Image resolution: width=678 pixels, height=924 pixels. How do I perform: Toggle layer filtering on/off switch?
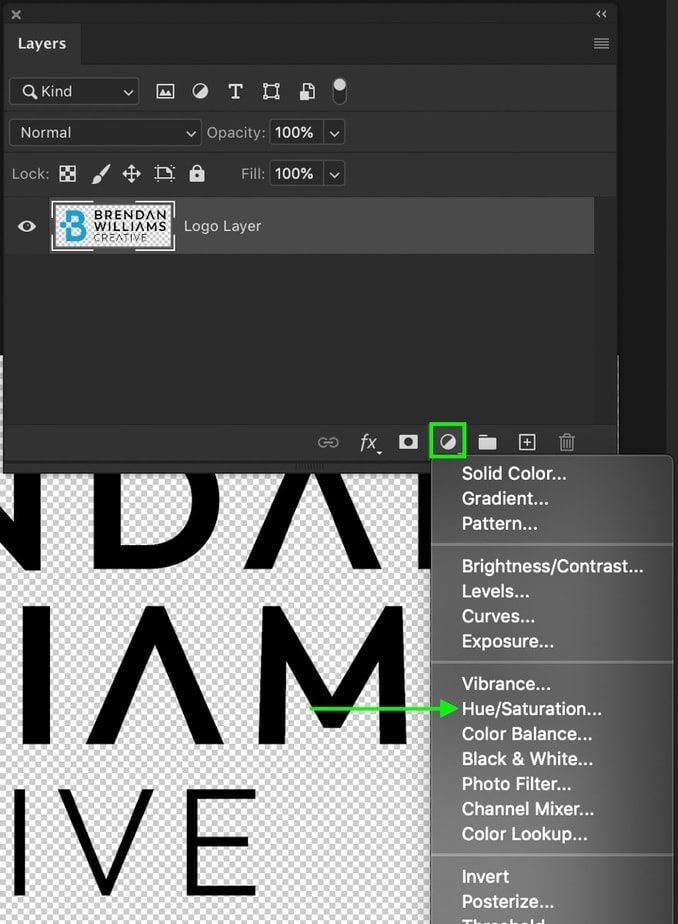pyautogui.click(x=339, y=91)
